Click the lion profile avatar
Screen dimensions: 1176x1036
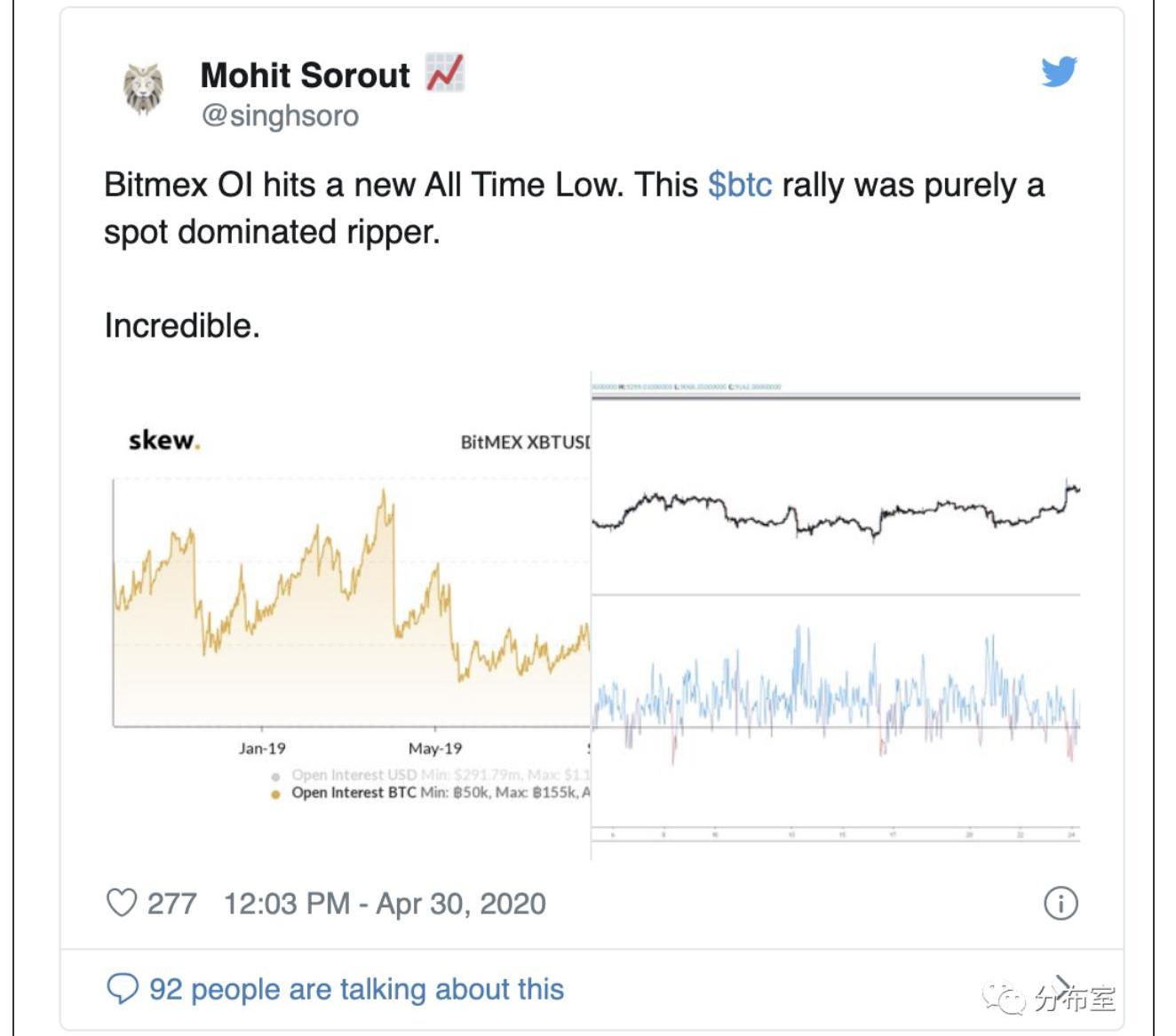pos(143,91)
